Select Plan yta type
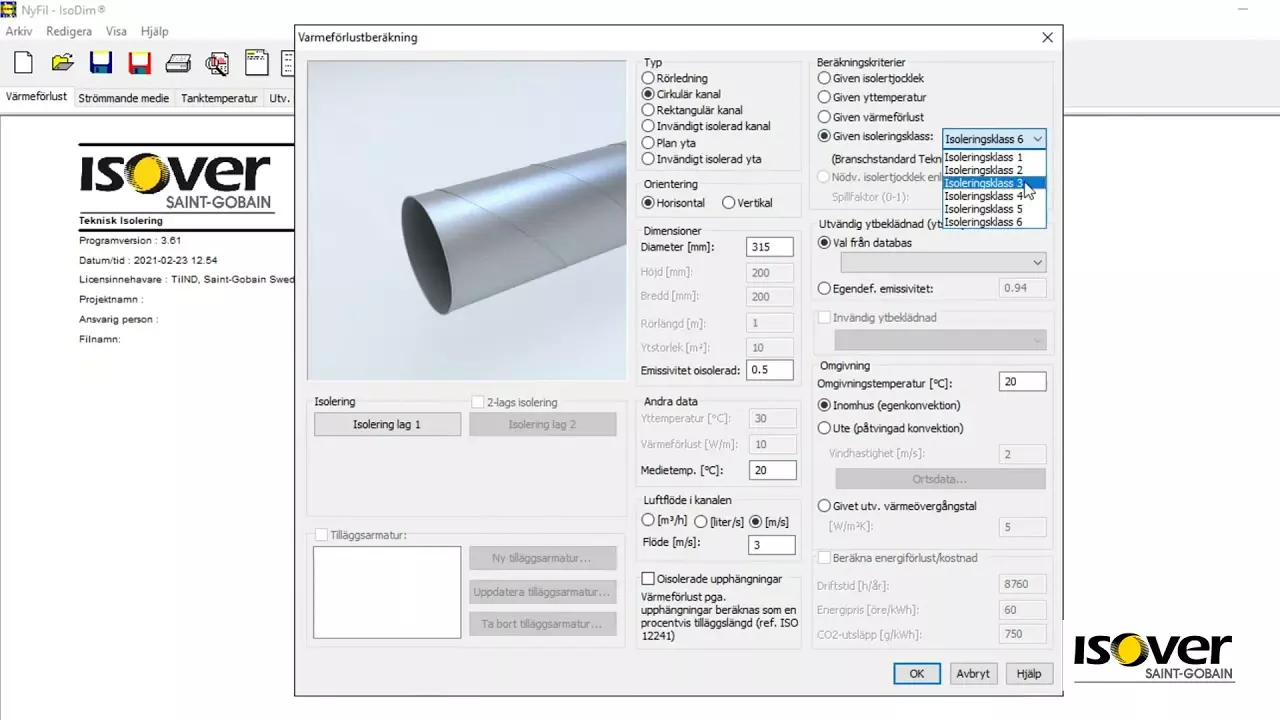The height and width of the screenshot is (720, 1280). click(669, 143)
